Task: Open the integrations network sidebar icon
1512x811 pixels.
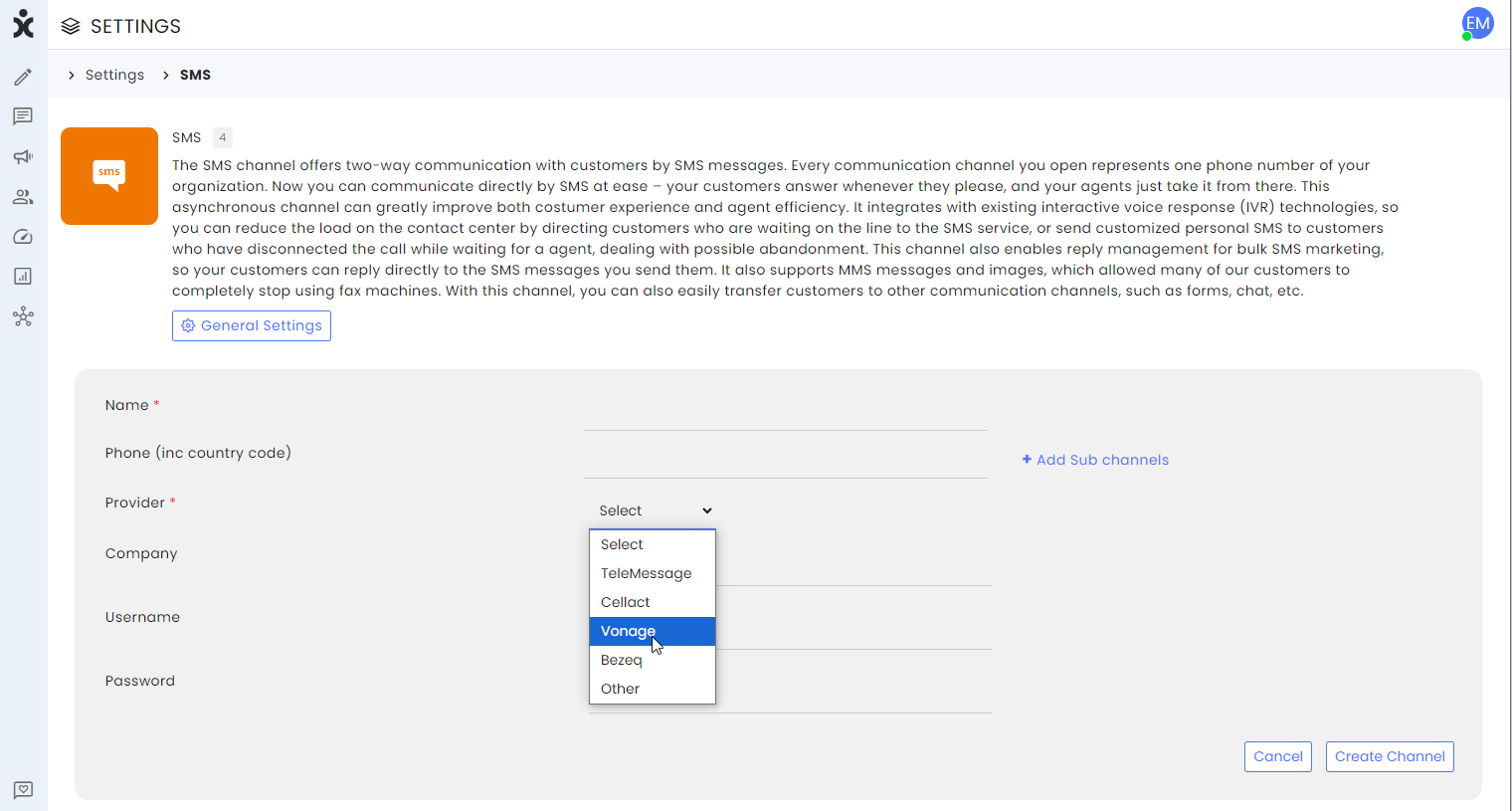Action: pyautogui.click(x=23, y=316)
